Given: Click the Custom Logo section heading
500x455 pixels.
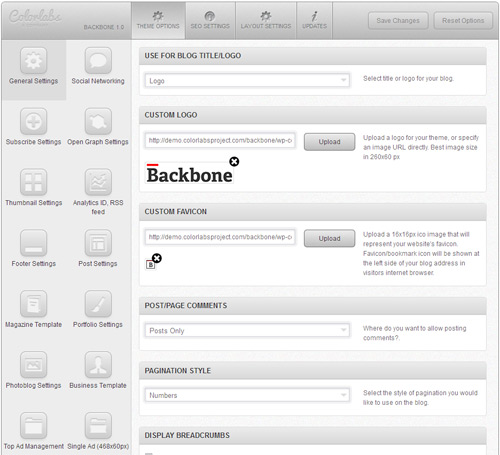Looking at the screenshot, I should (x=171, y=115).
